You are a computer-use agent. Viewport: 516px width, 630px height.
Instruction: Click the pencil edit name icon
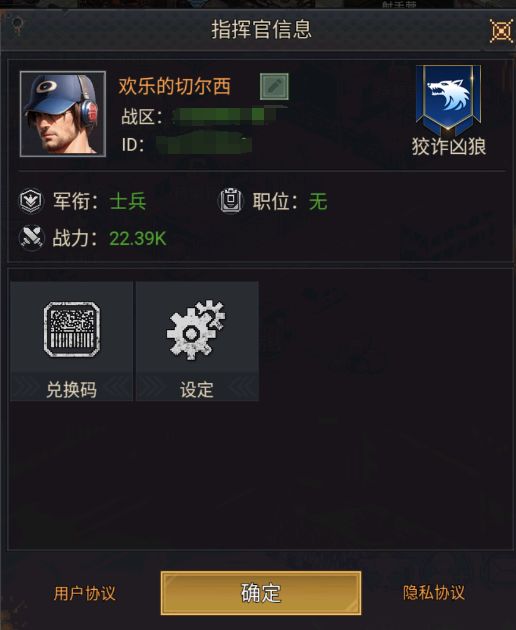(274, 86)
